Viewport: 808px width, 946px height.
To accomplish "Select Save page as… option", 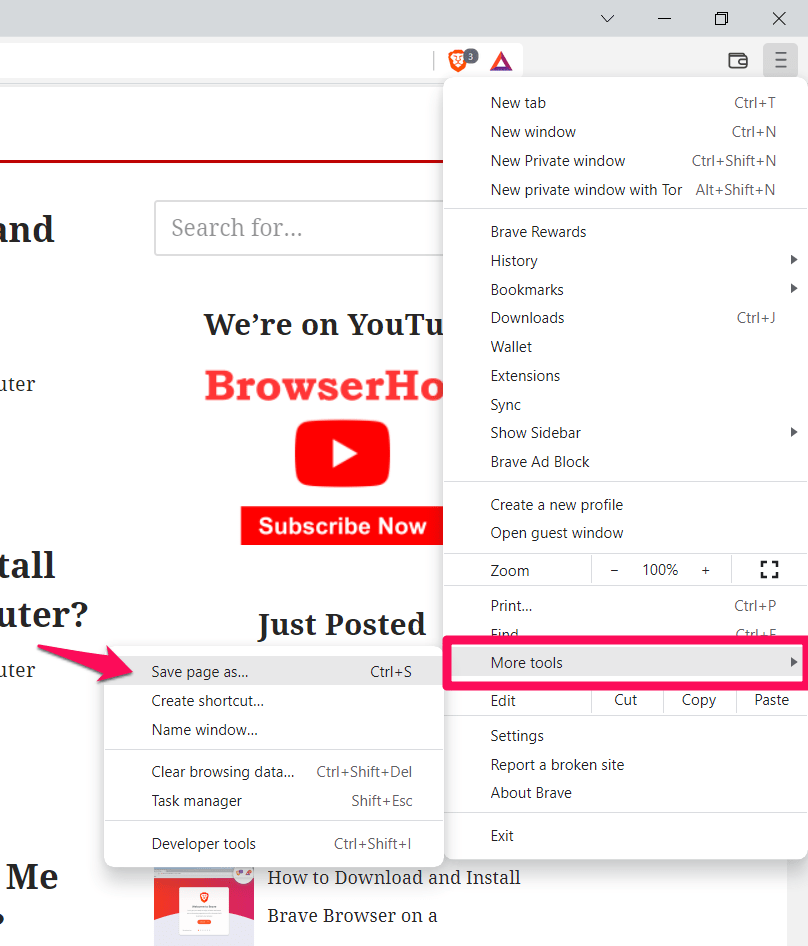I will point(200,672).
